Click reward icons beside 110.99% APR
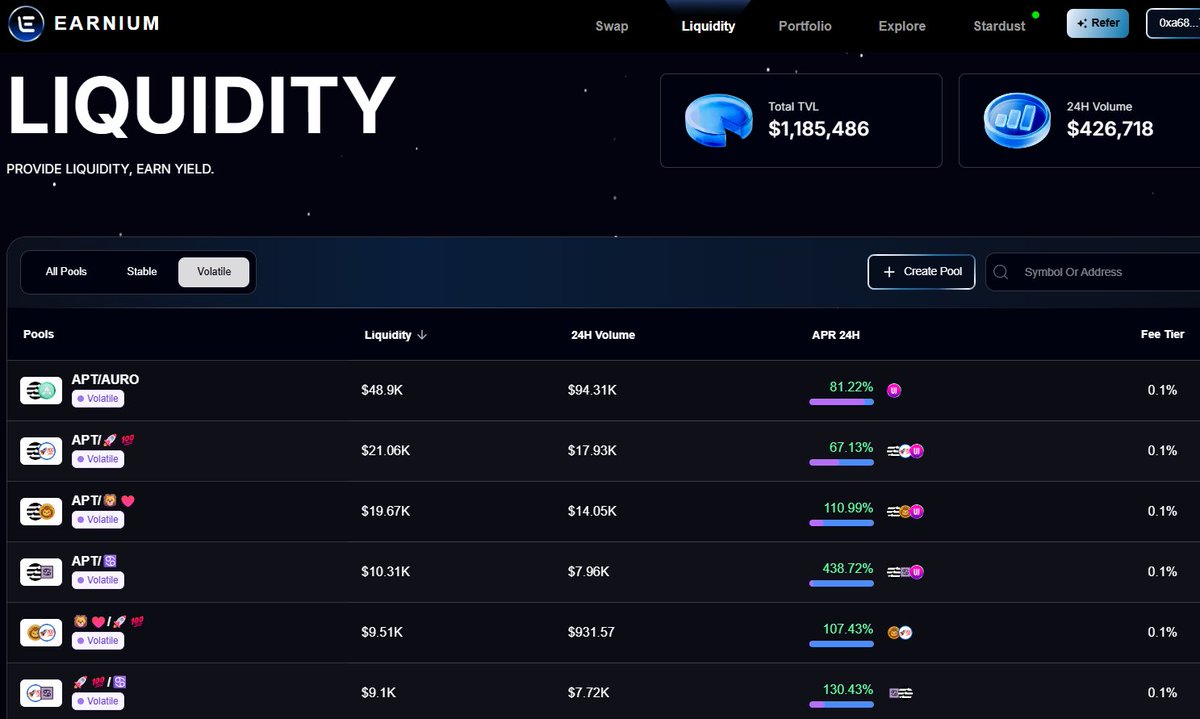 pos(905,511)
